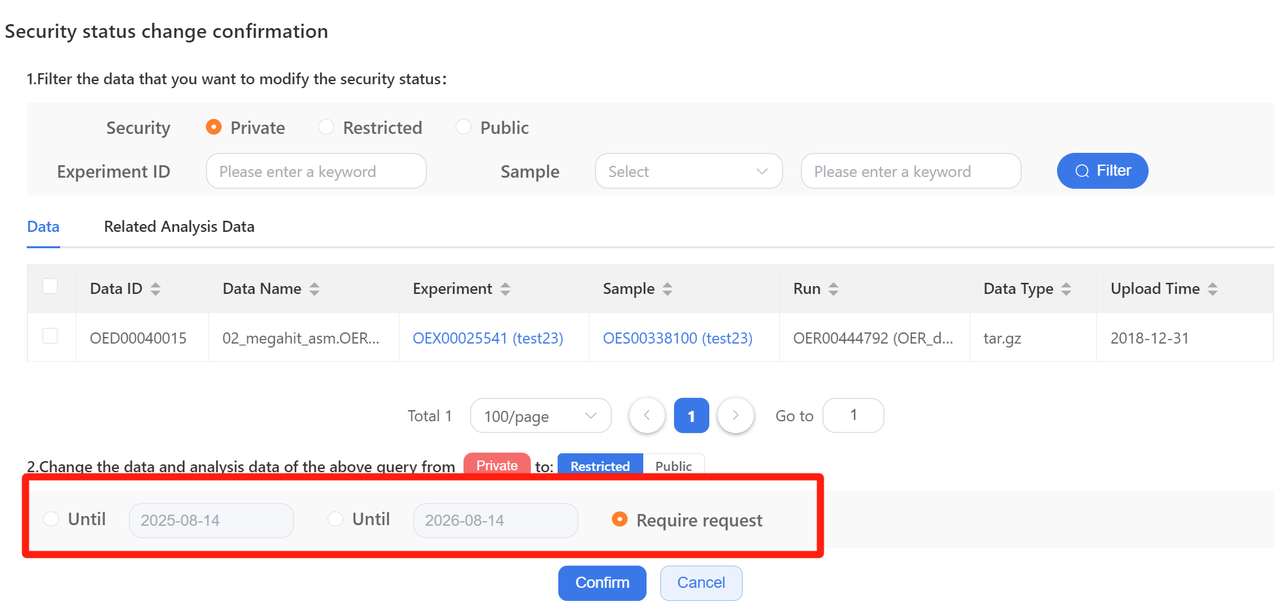Check the box for row OED00040015
Screen dimensions: 1280x612
click(50, 337)
